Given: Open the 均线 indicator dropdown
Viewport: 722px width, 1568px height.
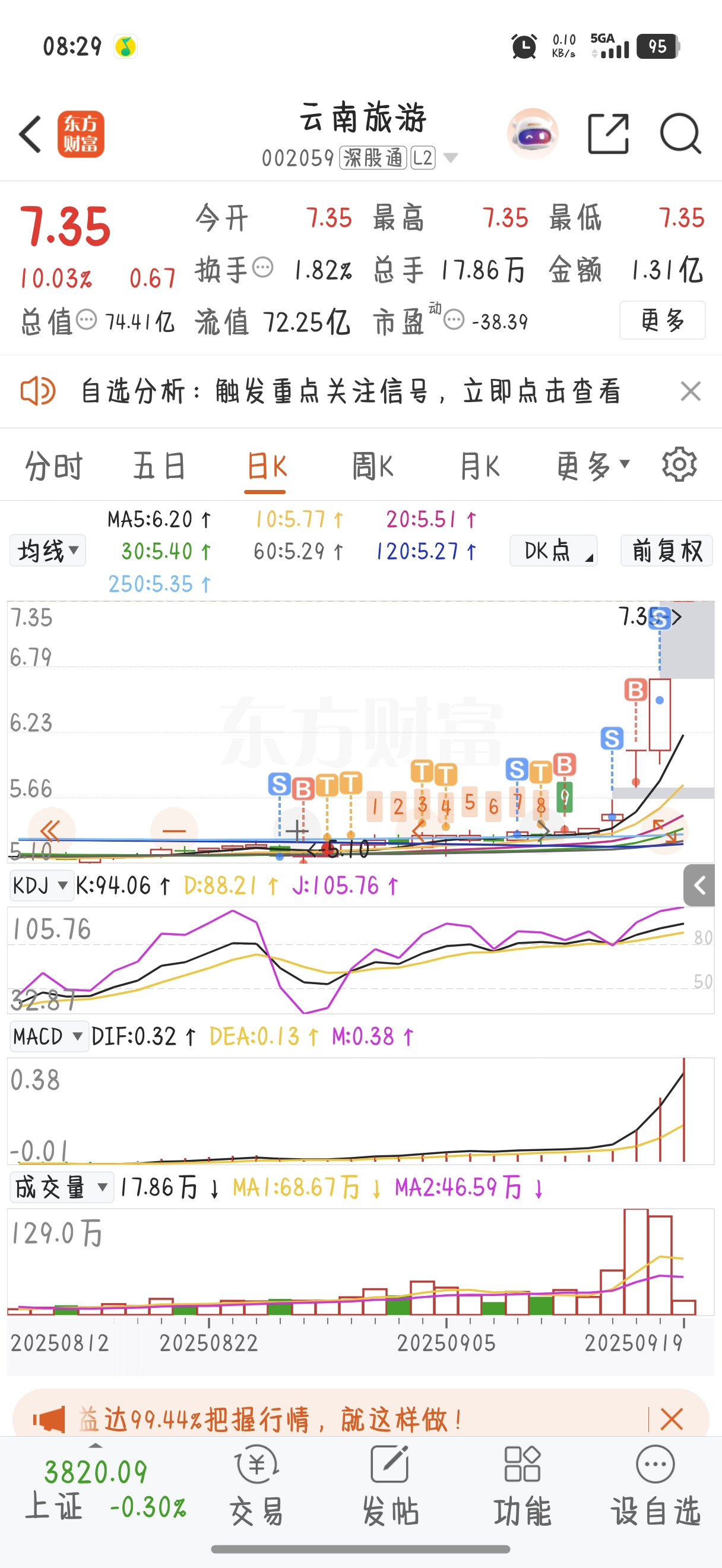Looking at the screenshot, I should click(47, 551).
